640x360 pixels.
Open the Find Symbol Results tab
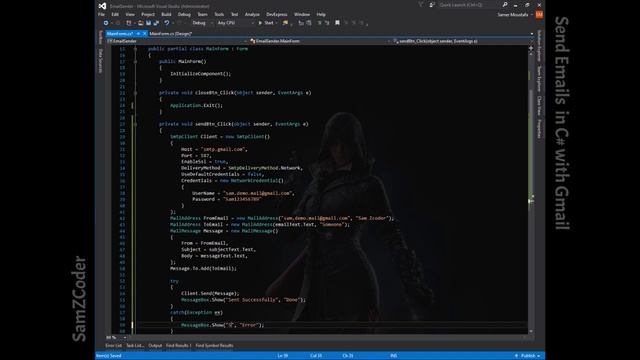click(x=214, y=346)
